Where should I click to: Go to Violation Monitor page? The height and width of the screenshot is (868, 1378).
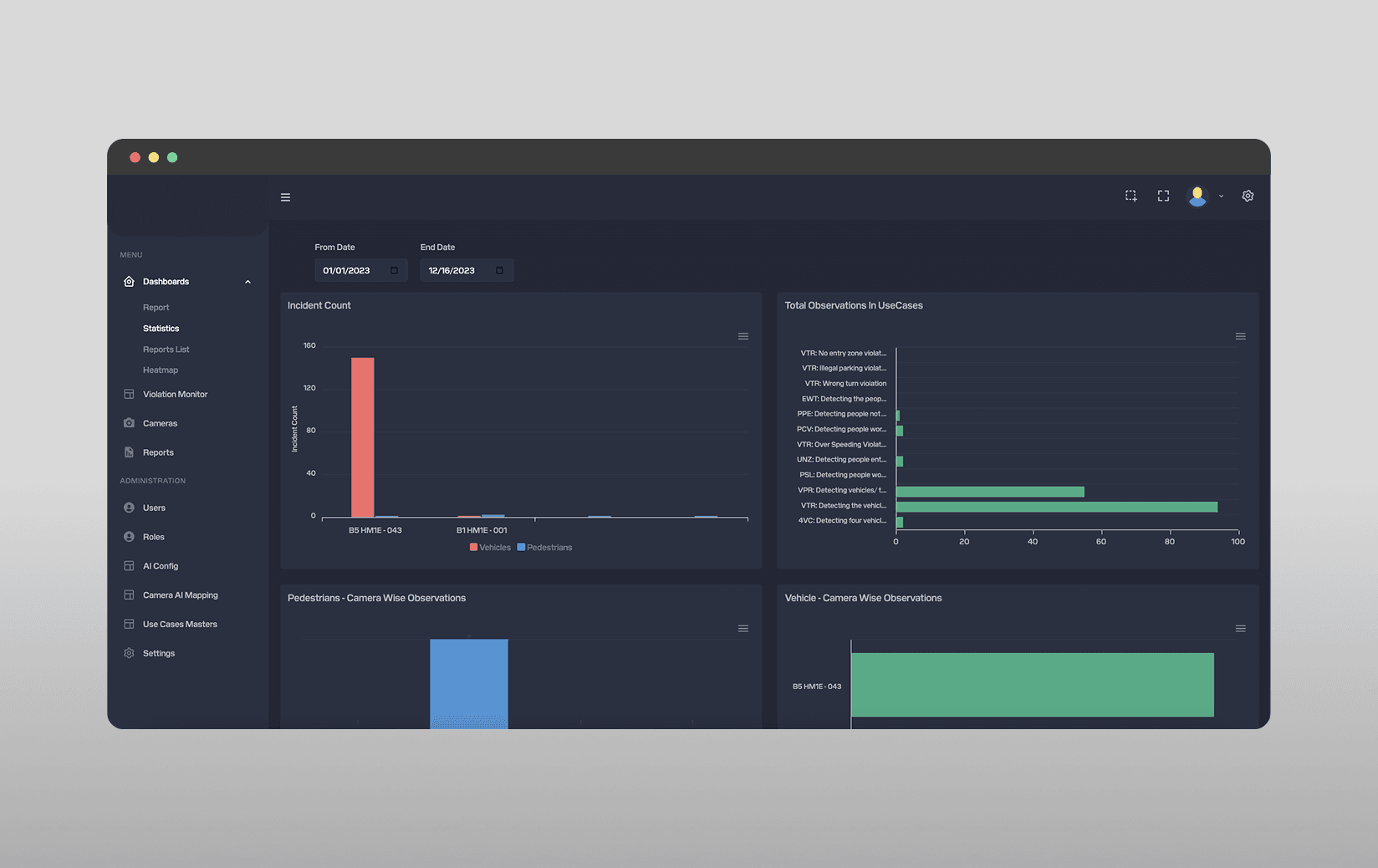pos(175,395)
